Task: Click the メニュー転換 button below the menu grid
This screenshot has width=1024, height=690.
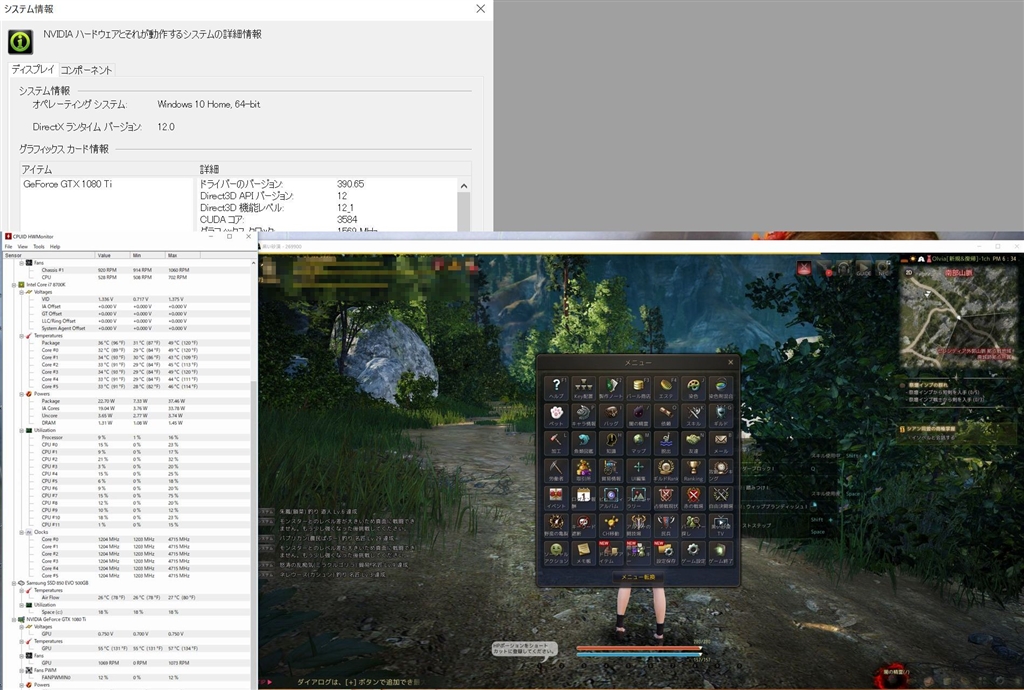Action: [x=638, y=577]
